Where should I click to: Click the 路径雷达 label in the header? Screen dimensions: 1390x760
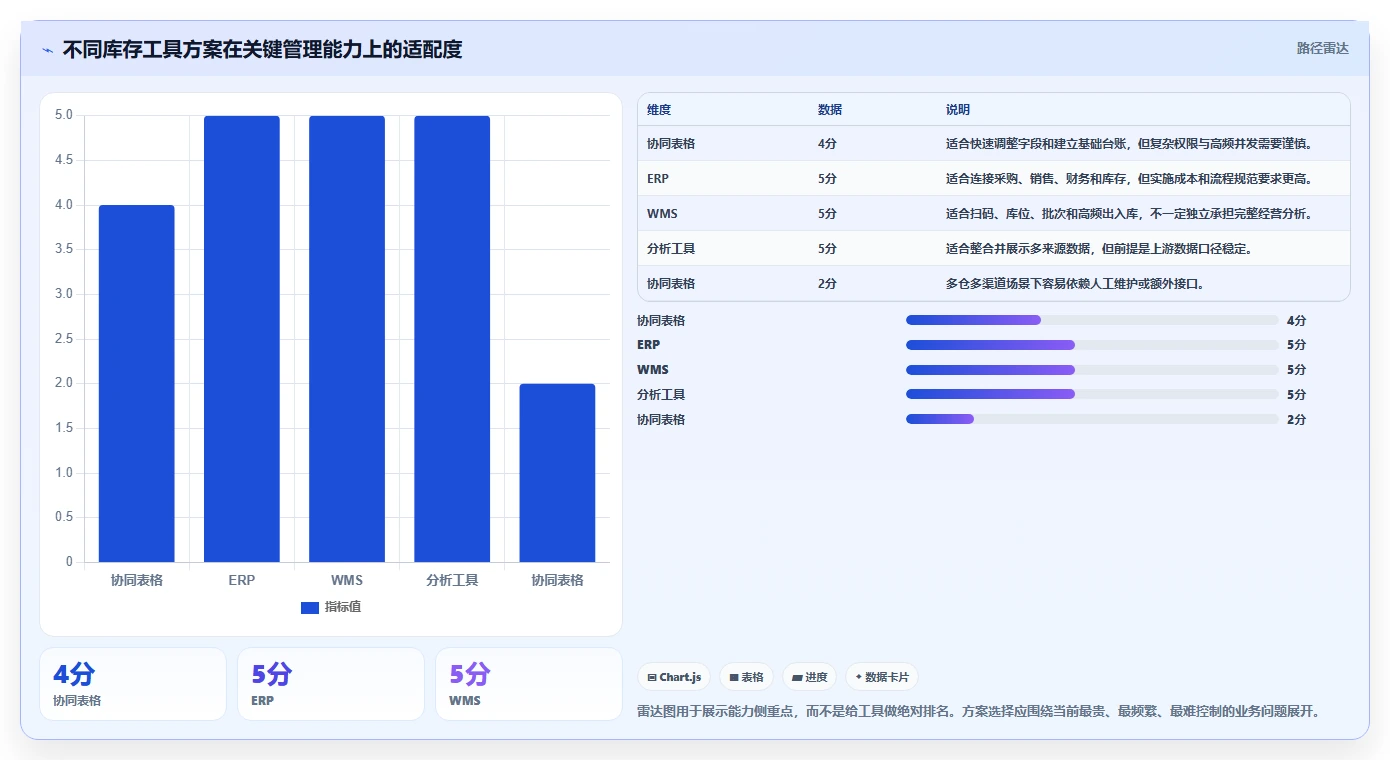tap(1323, 48)
